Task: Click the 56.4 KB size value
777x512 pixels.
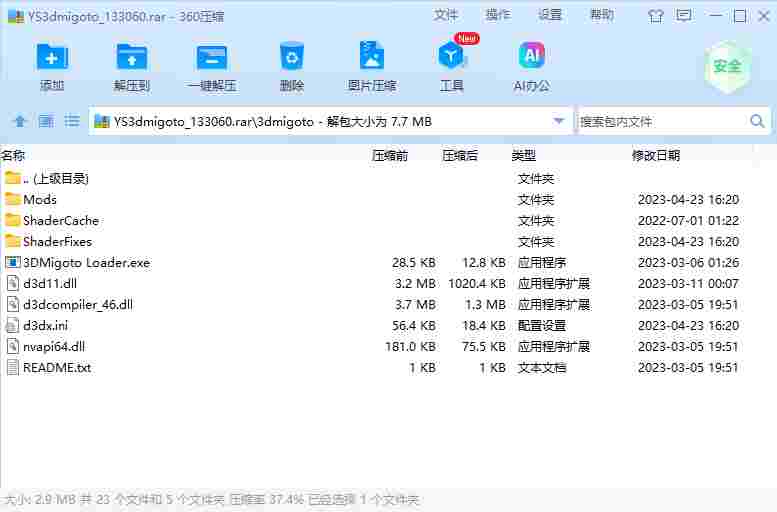Action: tap(414, 326)
